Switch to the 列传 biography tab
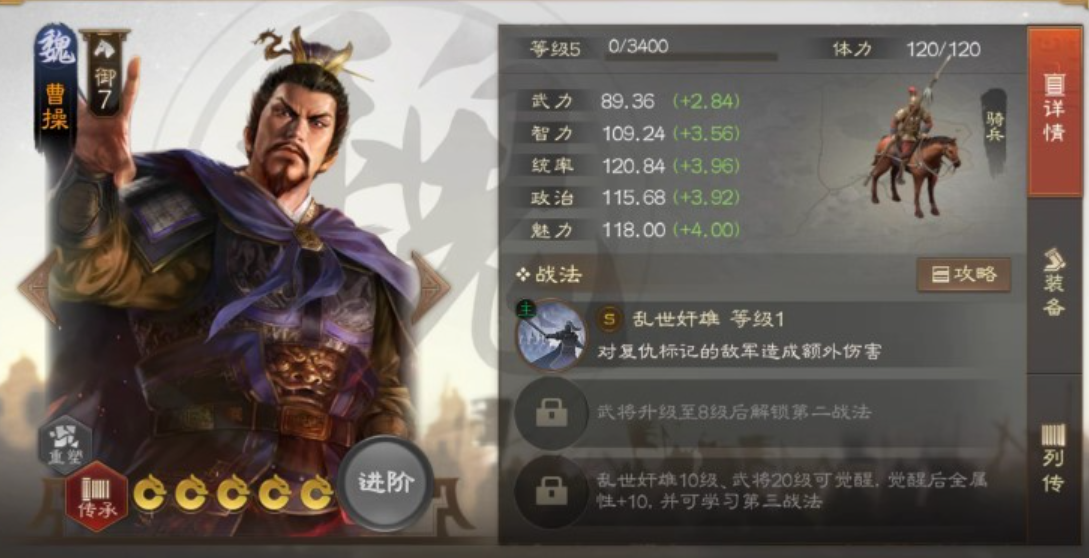 [1054, 459]
